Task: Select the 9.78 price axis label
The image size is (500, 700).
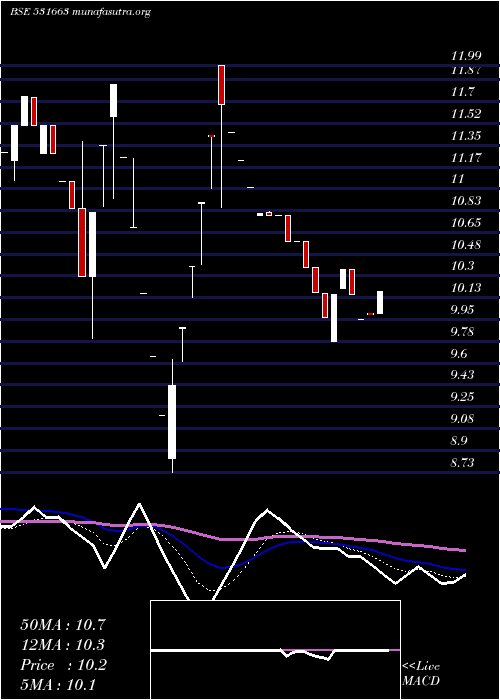Action: [x=464, y=332]
